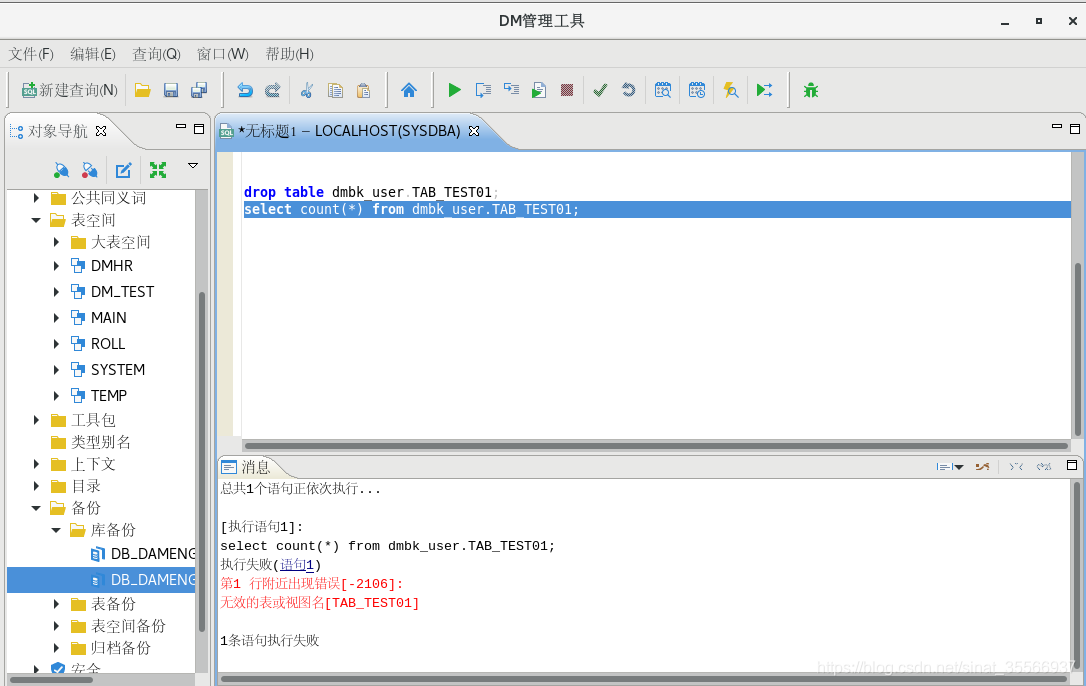Expand the ROLL tablespace node

57,344
